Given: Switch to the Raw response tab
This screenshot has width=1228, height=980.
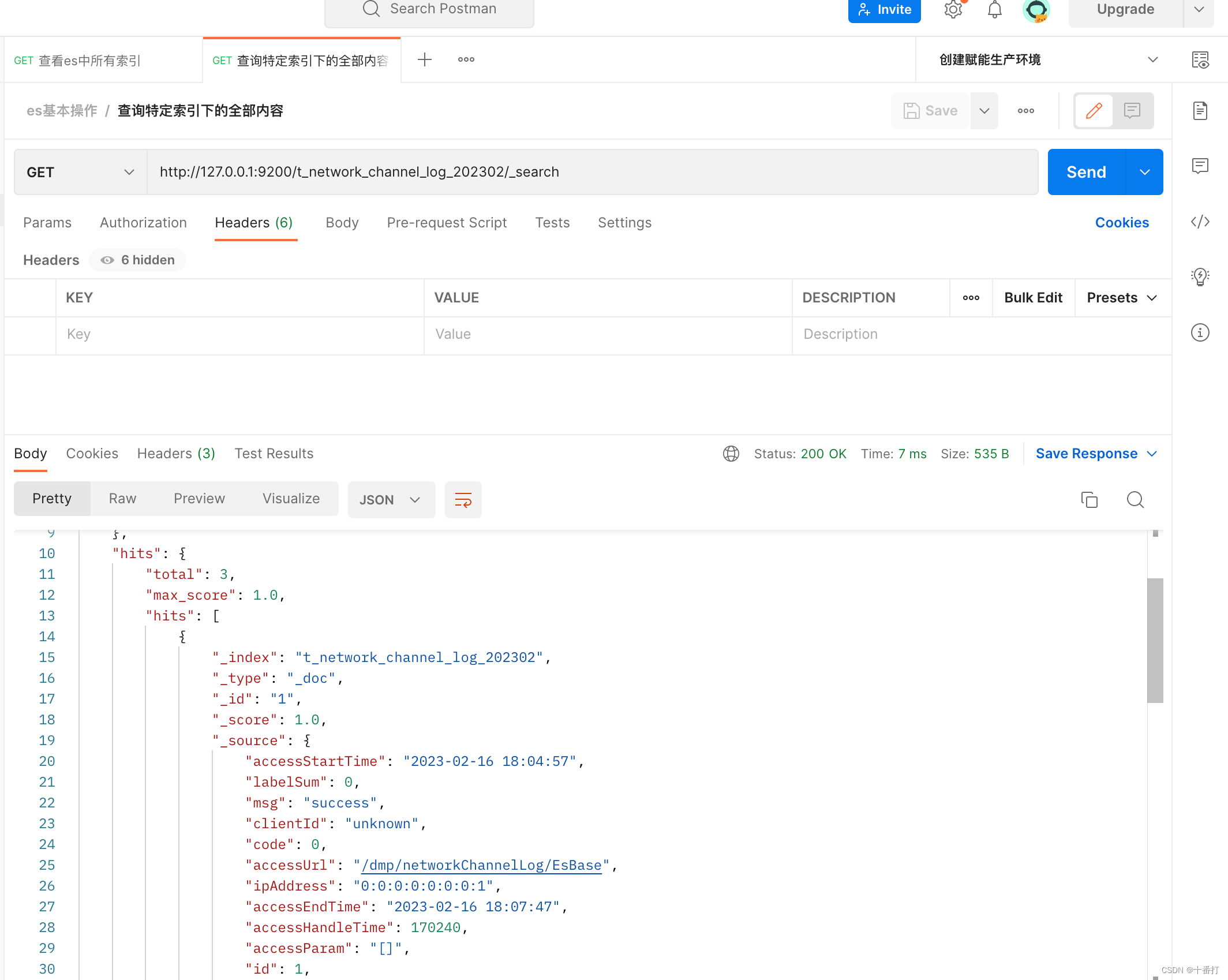Looking at the screenshot, I should tap(122, 498).
